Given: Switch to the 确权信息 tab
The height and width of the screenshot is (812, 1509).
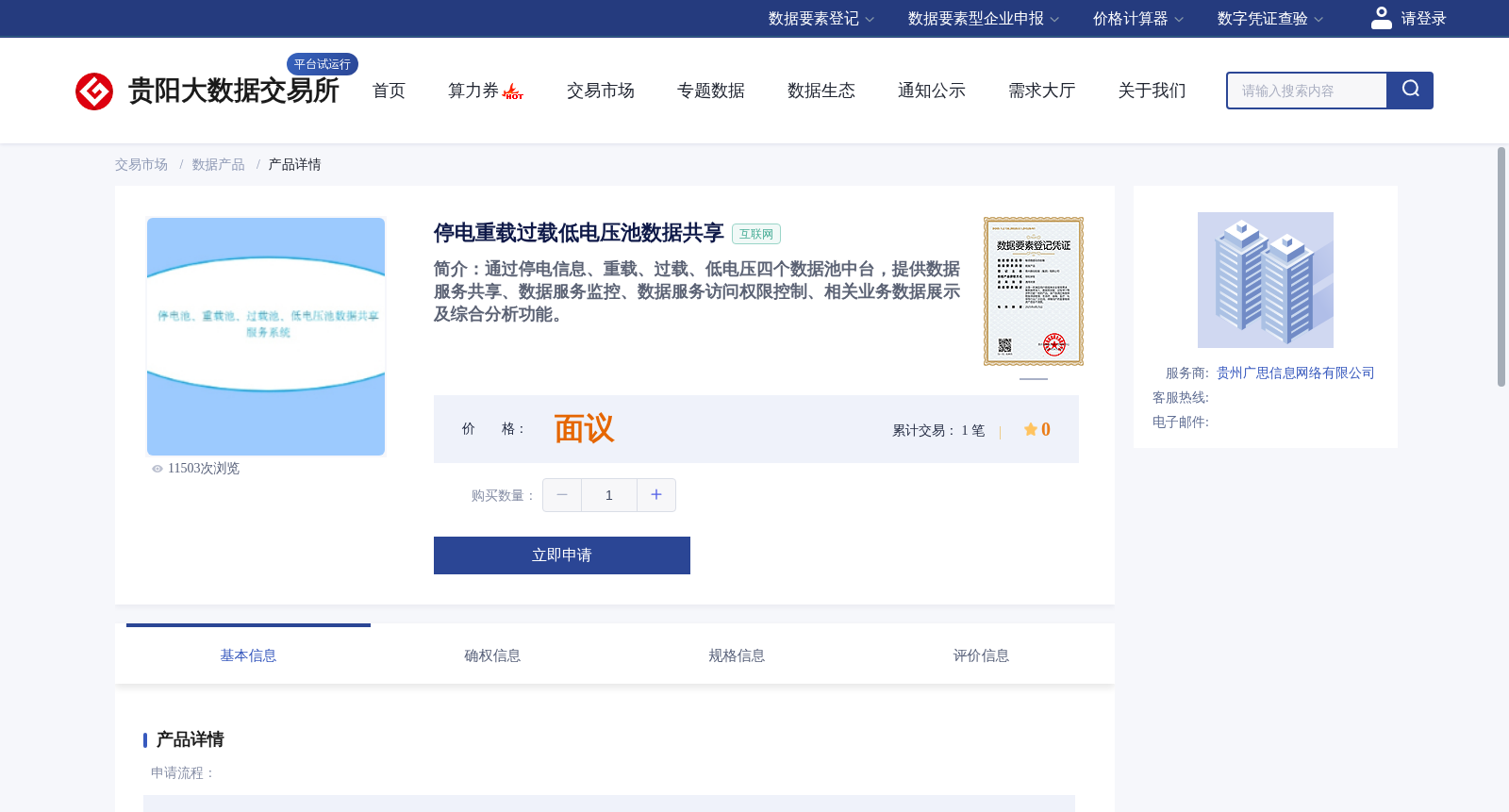Looking at the screenshot, I should [492, 655].
